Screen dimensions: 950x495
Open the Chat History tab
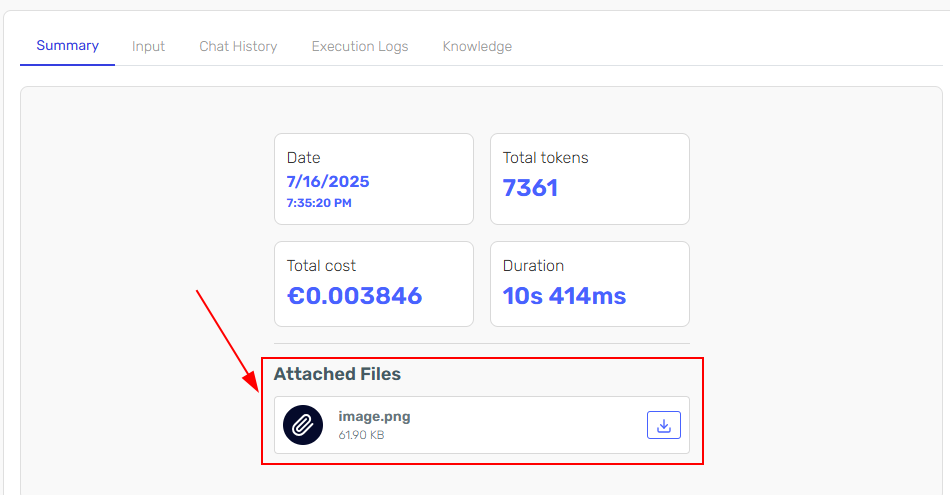238,46
